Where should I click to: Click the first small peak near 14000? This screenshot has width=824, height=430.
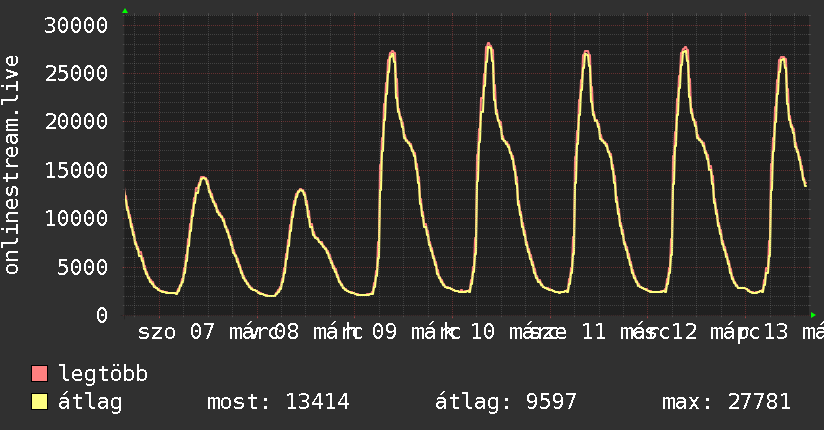(203, 178)
